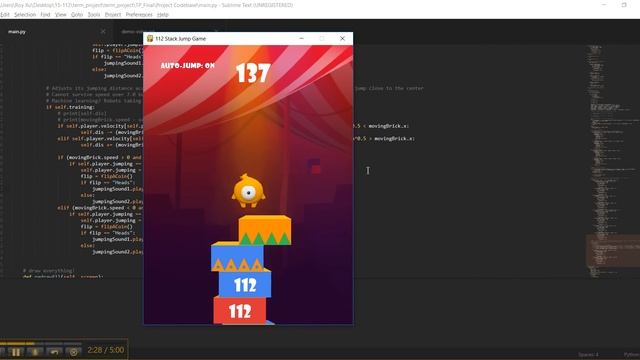The width and height of the screenshot is (640, 360).
Task: Maximize the Sublime Text window
Action: (x=624, y=5)
